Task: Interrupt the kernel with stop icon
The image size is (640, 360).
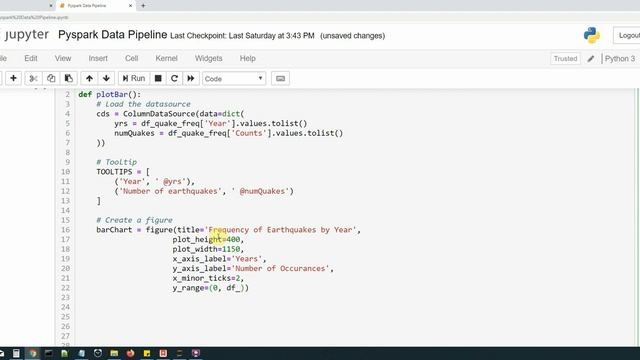Action: click(158, 78)
